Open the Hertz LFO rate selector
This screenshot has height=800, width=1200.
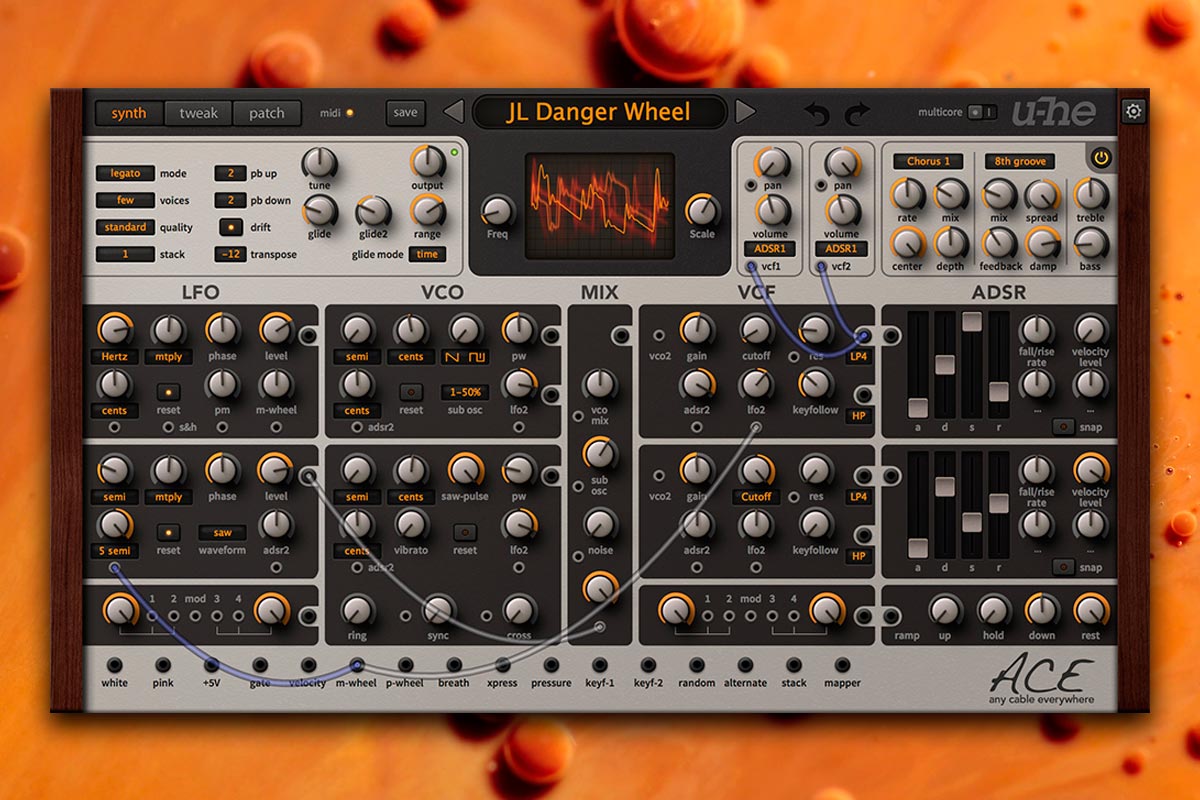tap(115, 355)
